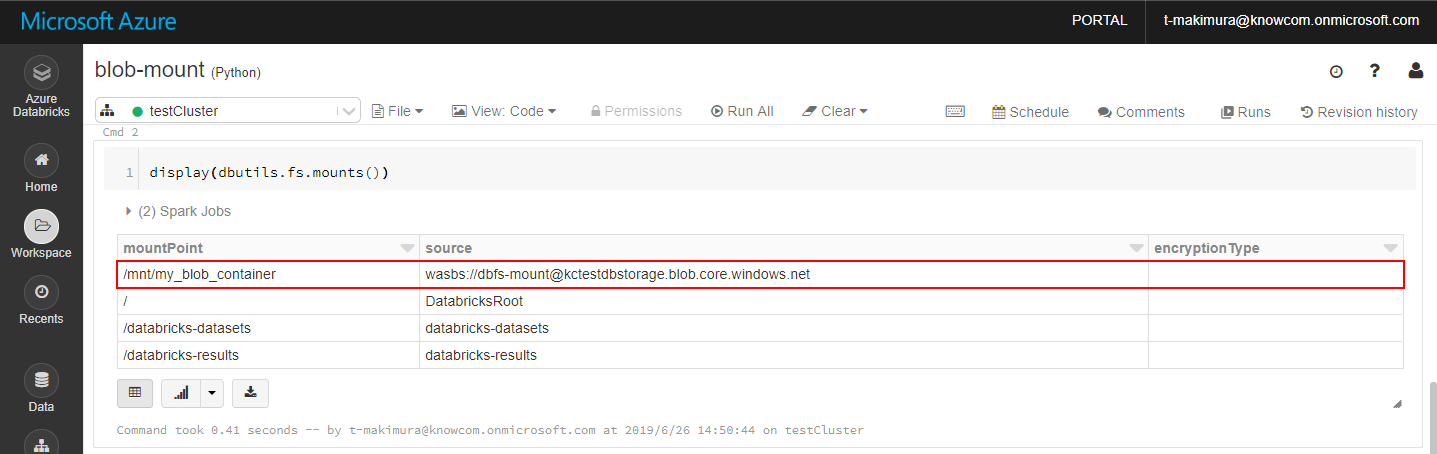
Task: Switch results to bar chart view
Action: pos(181,393)
